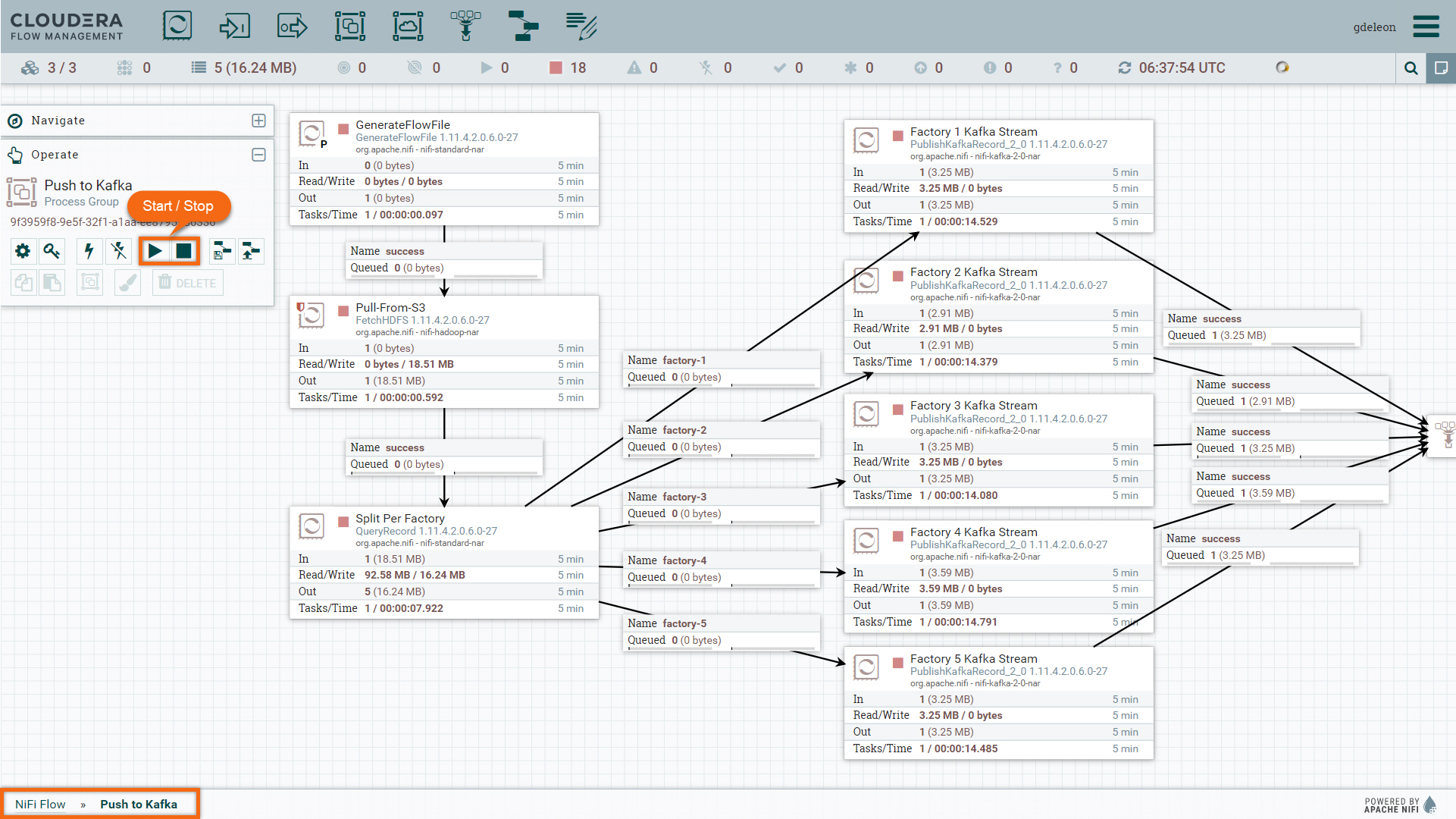
Task: Select the GenerateFlowFile processor
Action: [x=444, y=169]
